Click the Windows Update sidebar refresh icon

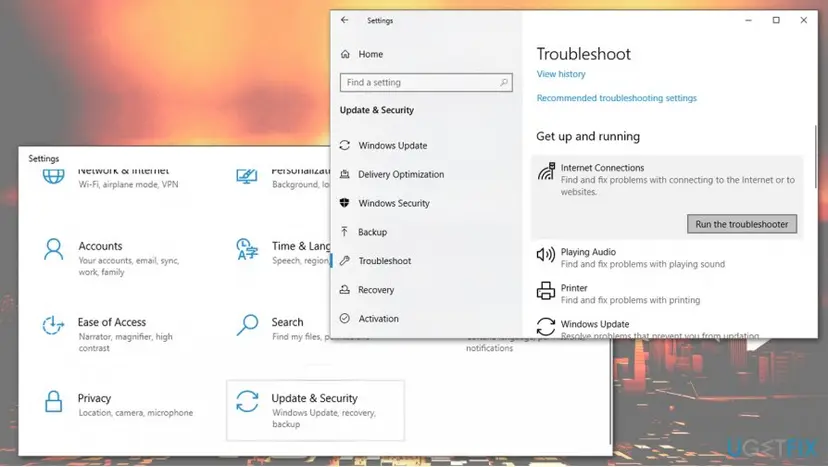[x=345, y=145]
